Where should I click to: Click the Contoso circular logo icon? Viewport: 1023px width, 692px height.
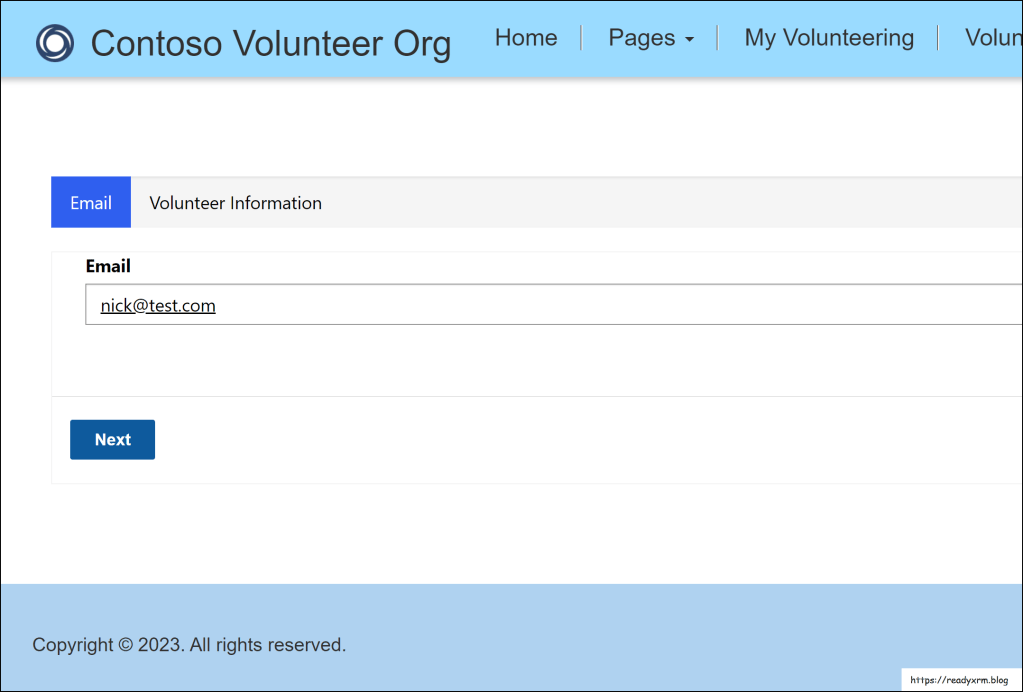[55, 43]
